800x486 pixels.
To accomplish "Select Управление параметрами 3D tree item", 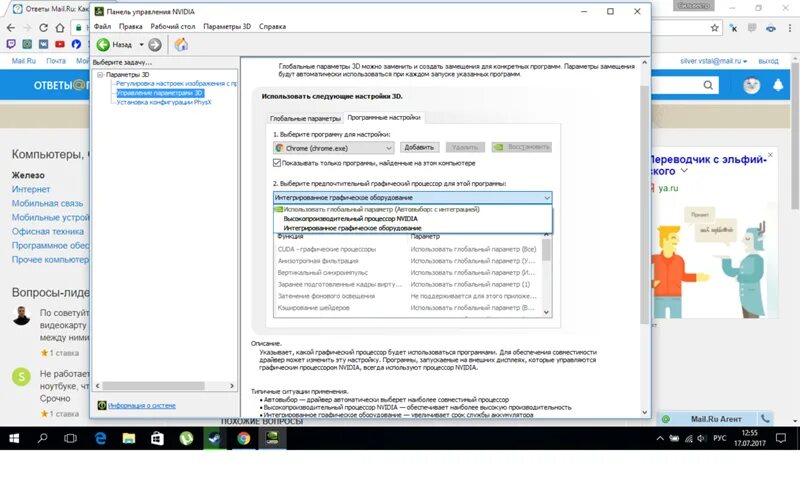I will tap(160, 93).
